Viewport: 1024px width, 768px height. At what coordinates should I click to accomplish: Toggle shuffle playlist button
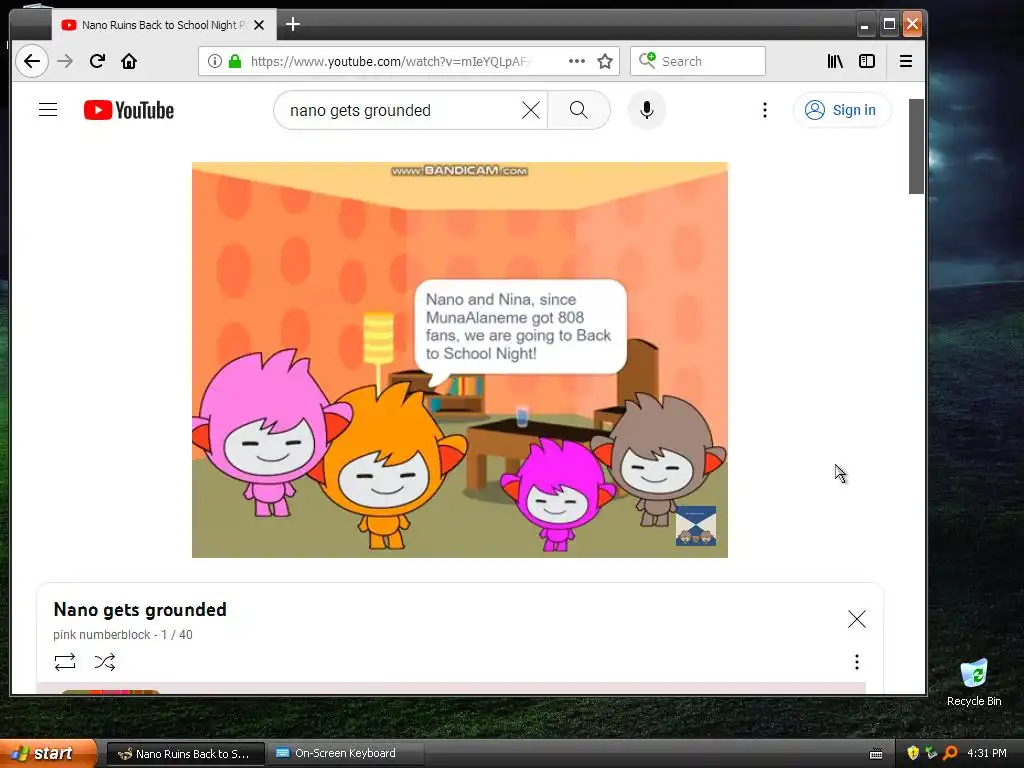click(x=104, y=662)
